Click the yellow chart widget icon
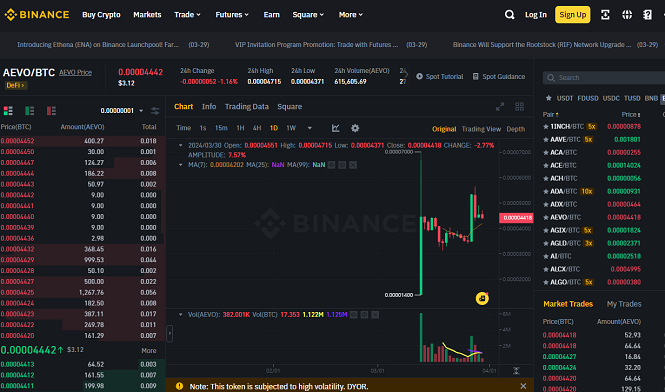The width and height of the screenshot is (665, 392). (x=482, y=298)
